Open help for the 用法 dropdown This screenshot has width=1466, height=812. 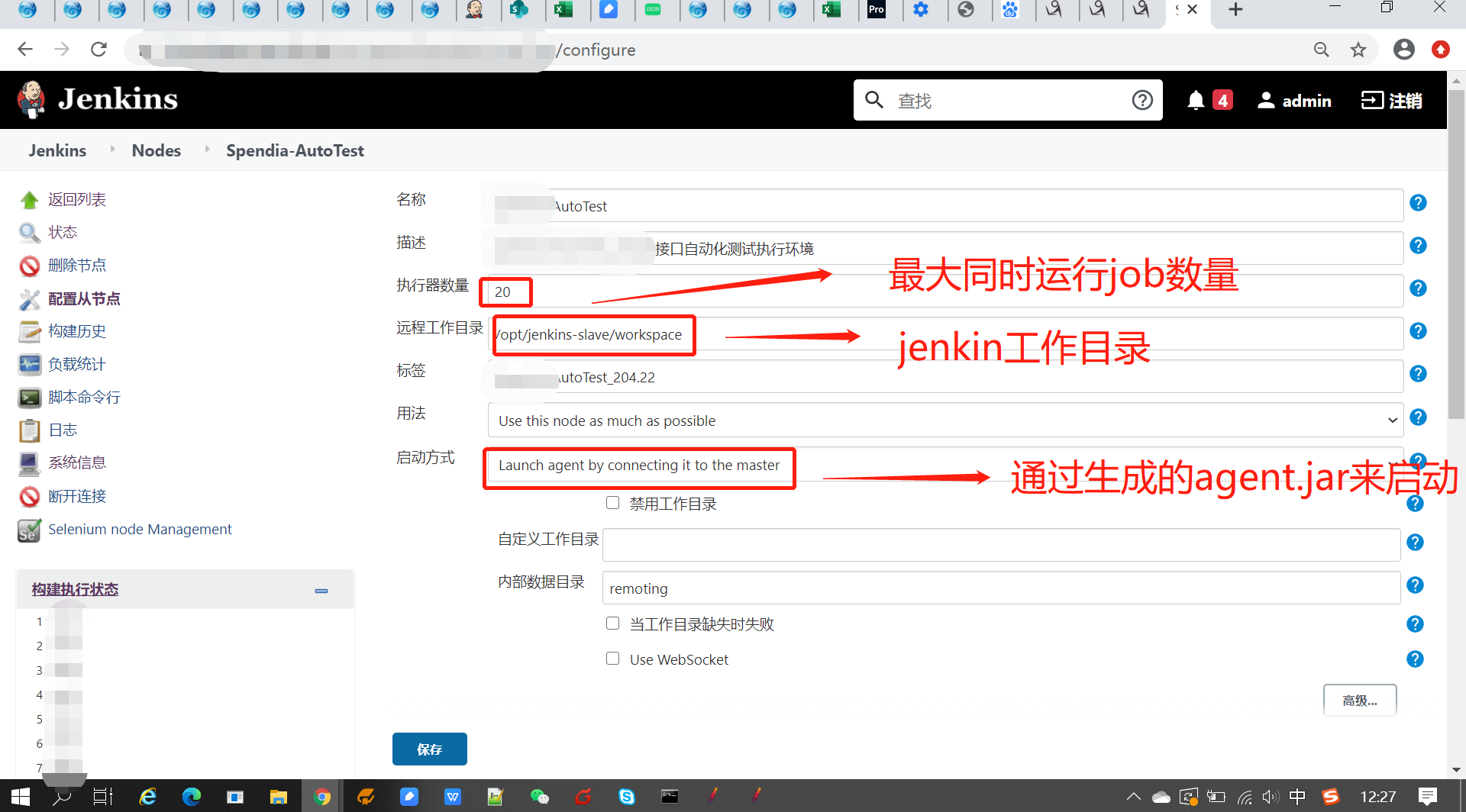(x=1418, y=417)
